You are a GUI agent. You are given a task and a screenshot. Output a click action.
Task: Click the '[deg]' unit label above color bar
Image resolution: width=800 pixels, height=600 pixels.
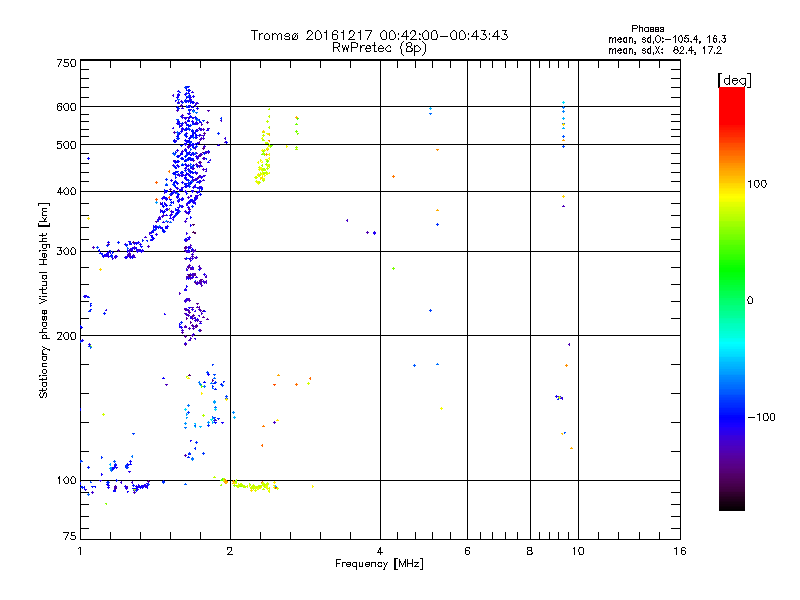734,80
